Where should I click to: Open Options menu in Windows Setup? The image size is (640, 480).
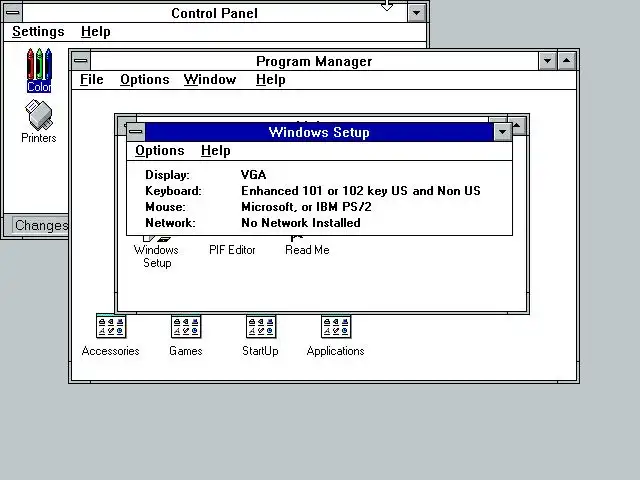[x=160, y=151]
